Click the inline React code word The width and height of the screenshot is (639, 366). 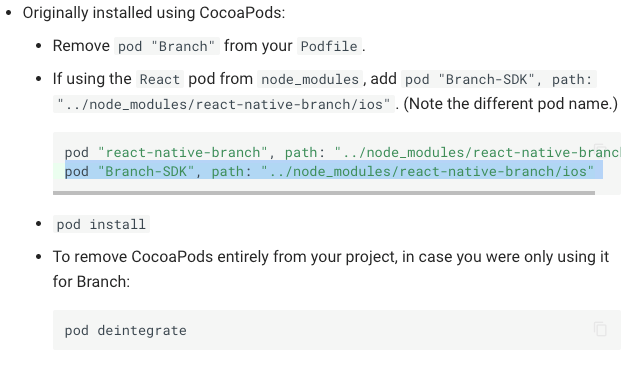point(160,79)
